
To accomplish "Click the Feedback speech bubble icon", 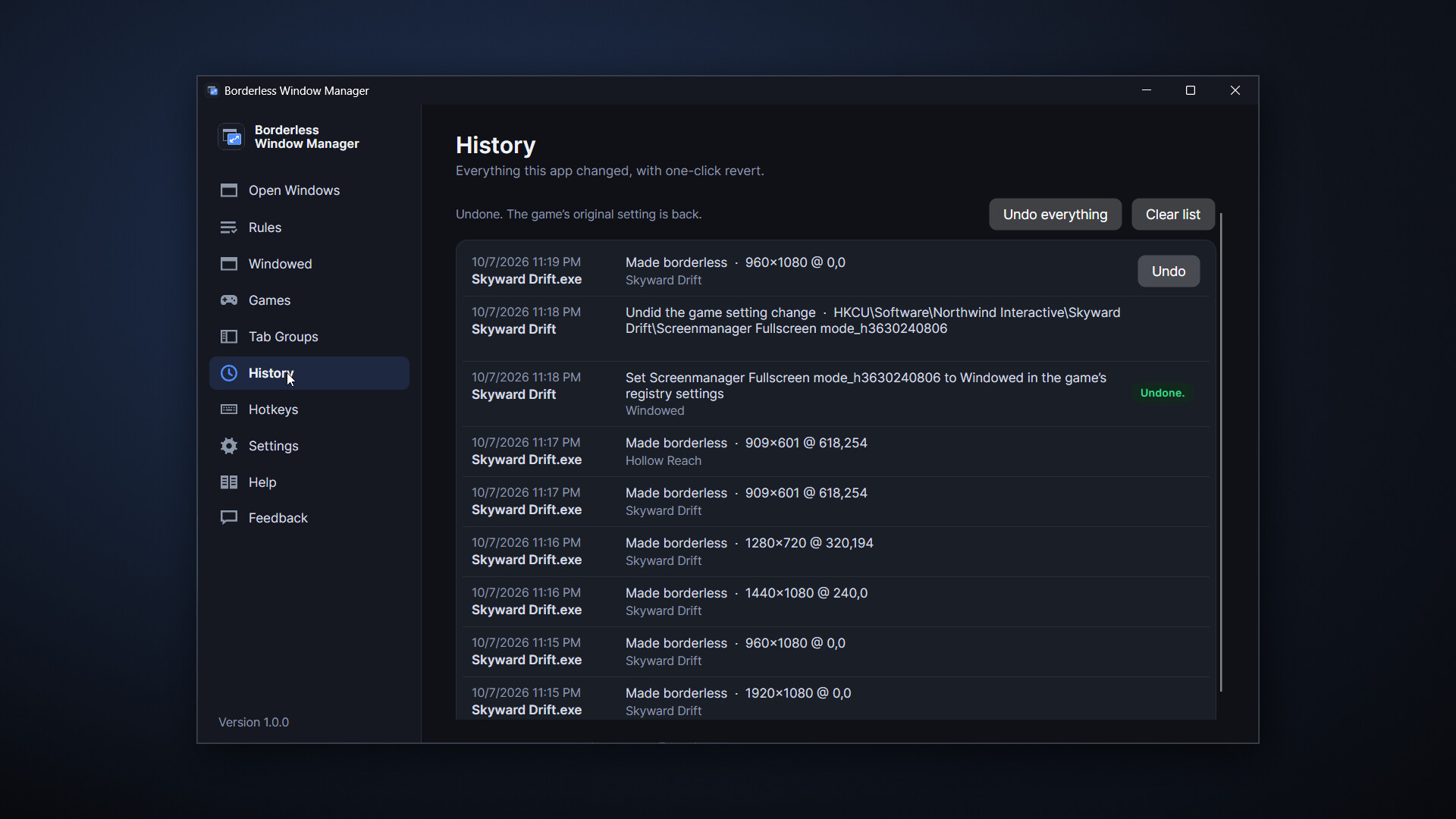I will coord(229,518).
